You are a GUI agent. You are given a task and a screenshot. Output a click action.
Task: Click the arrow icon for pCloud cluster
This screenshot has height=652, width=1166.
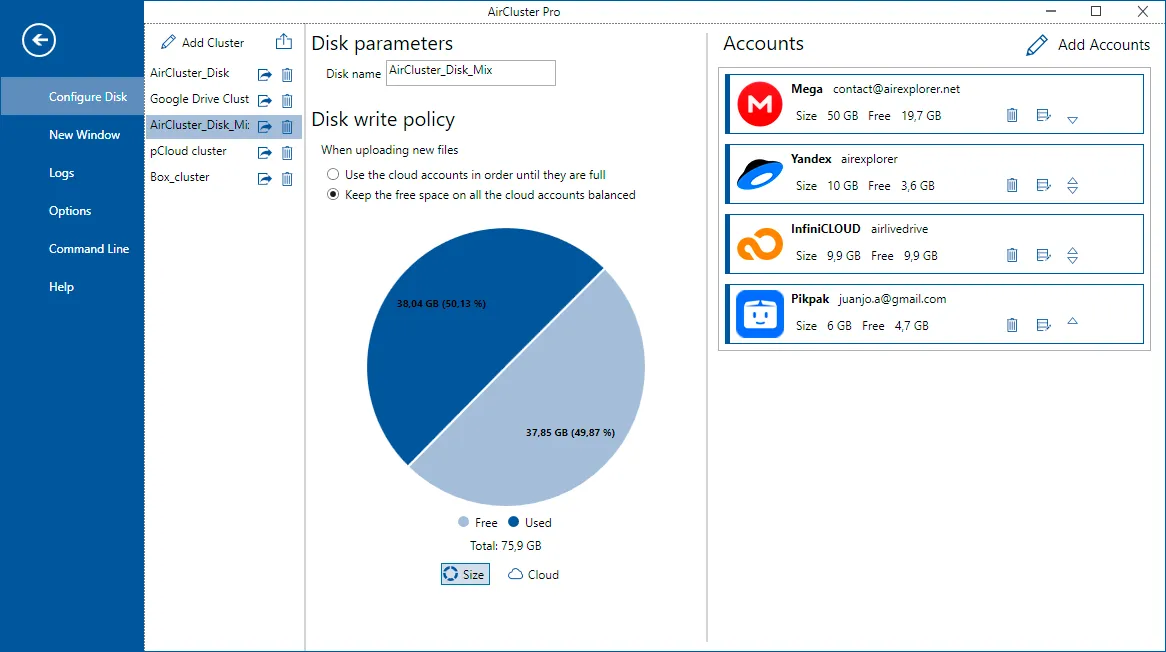(x=265, y=153)
